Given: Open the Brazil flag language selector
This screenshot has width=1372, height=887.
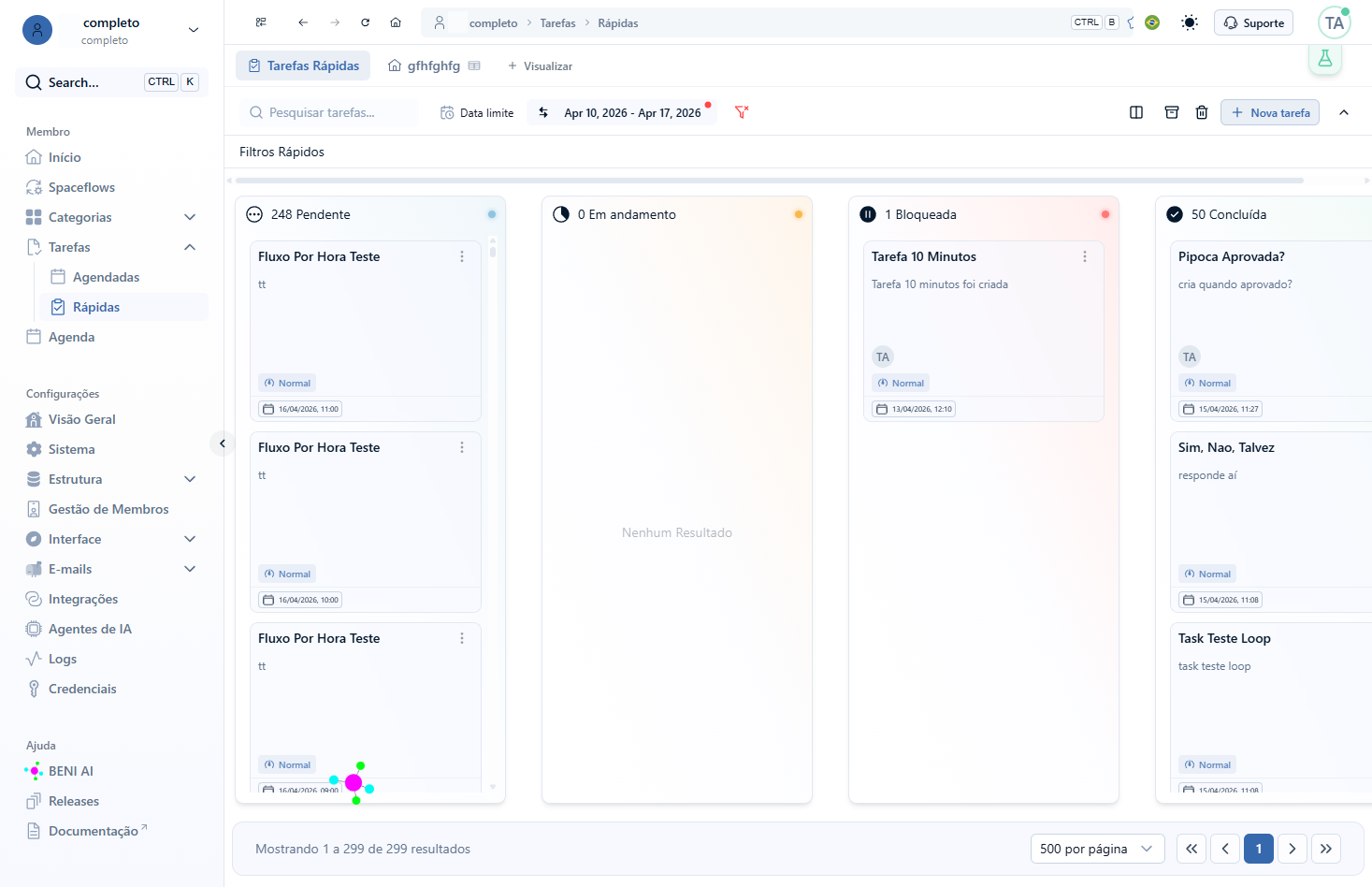Looking at the screenshot, I should [x=1152, y=22].
